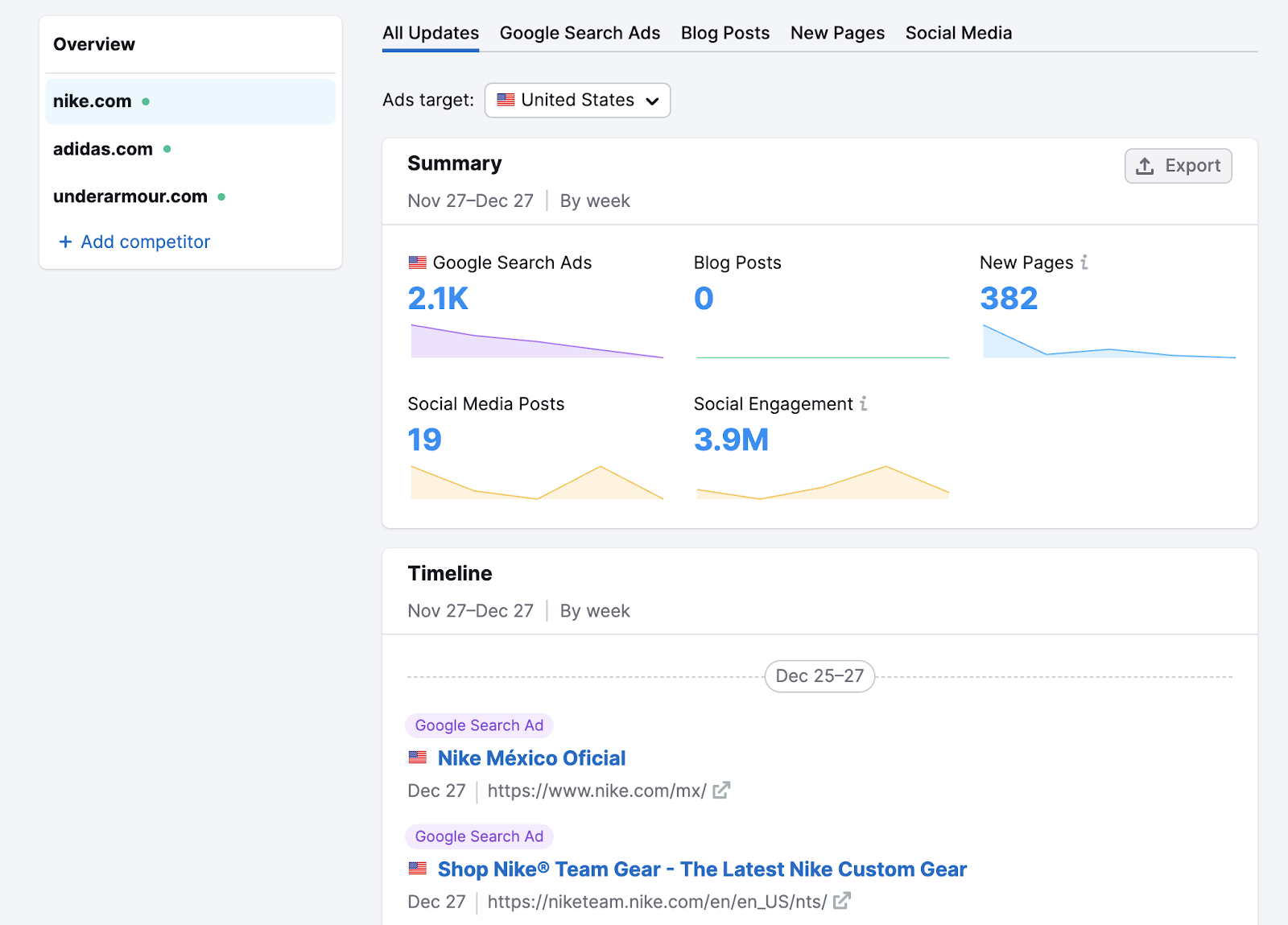Click the US flag next to Nike México Oficial
This screenshot has height=925, width=1288.
coord(418,758)
